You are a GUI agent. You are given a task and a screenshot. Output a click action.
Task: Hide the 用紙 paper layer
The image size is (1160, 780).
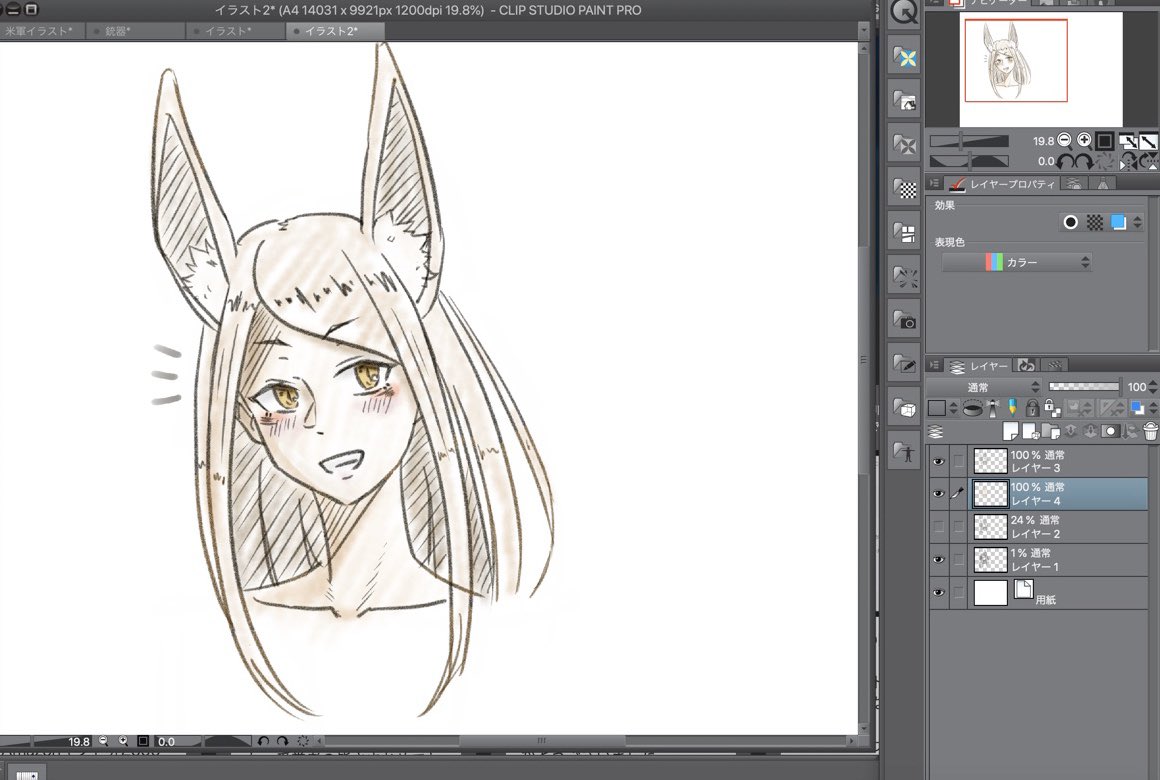(938, 593)
